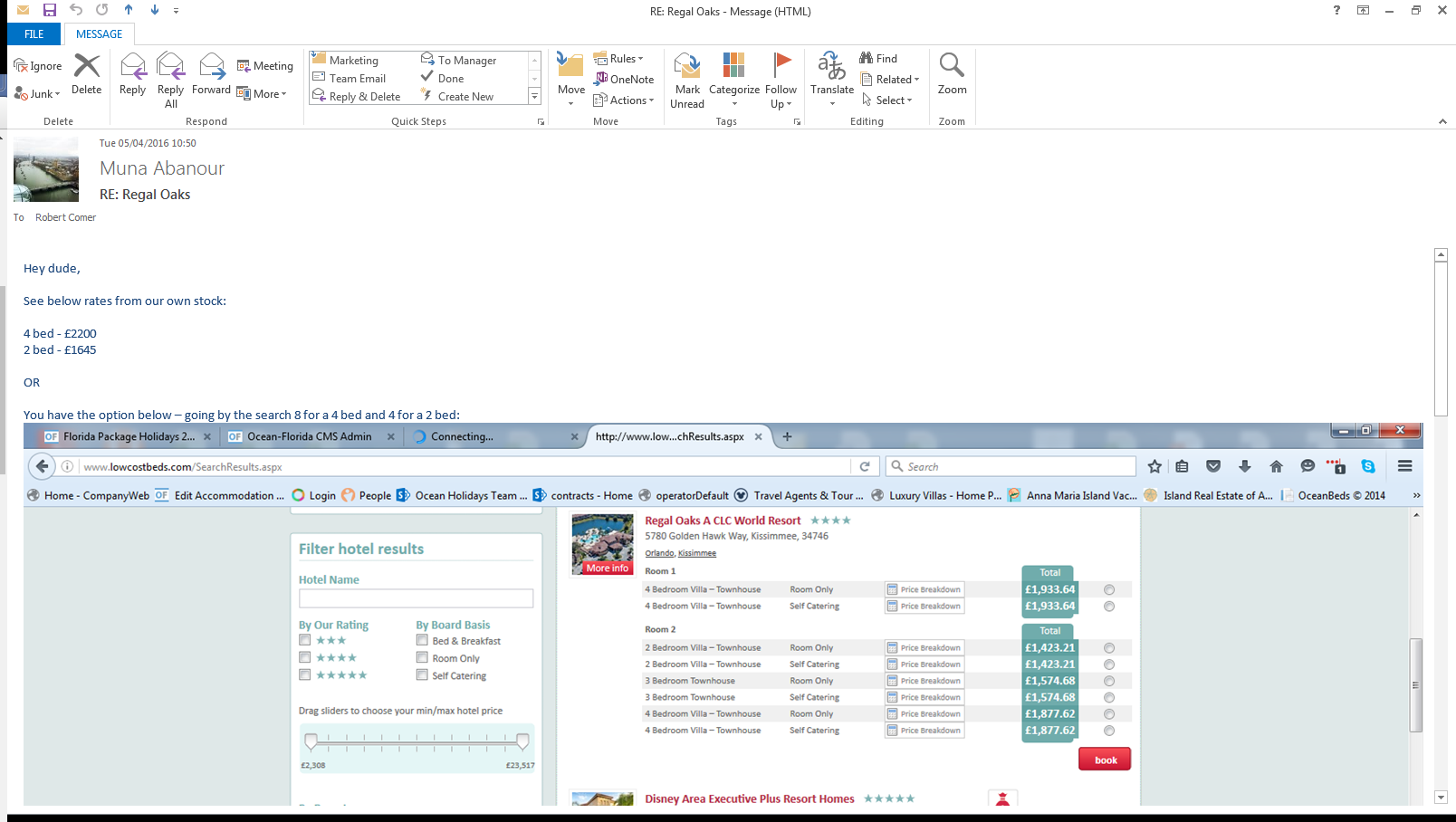Go to previous item with up arrow
Image resolution: width=1456 pixels, height=822 pixels.
click(x=129, y=10)
